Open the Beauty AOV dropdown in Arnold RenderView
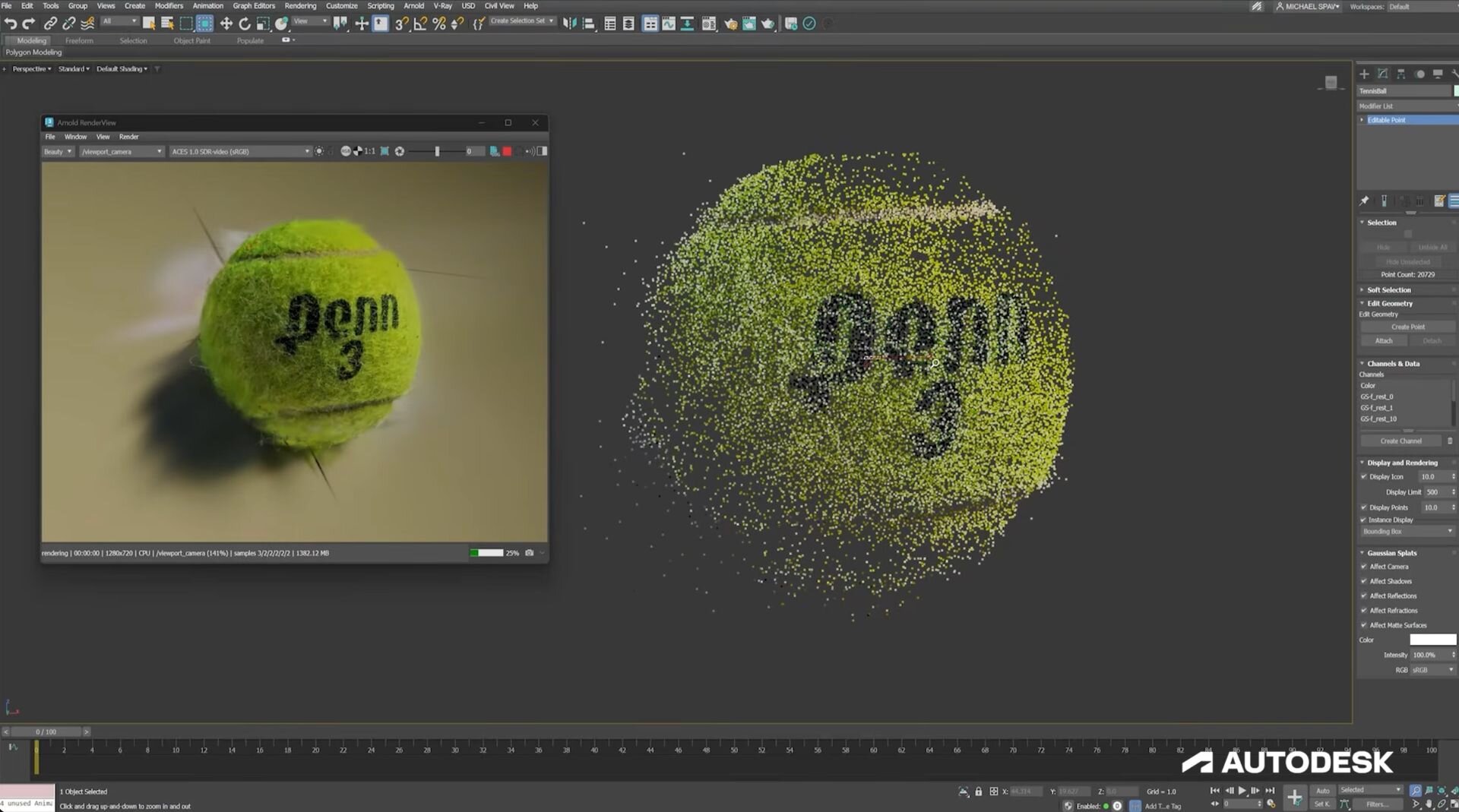Image resolution: width=1459 pixels, height=812 pixels. (x=58, y=151)
